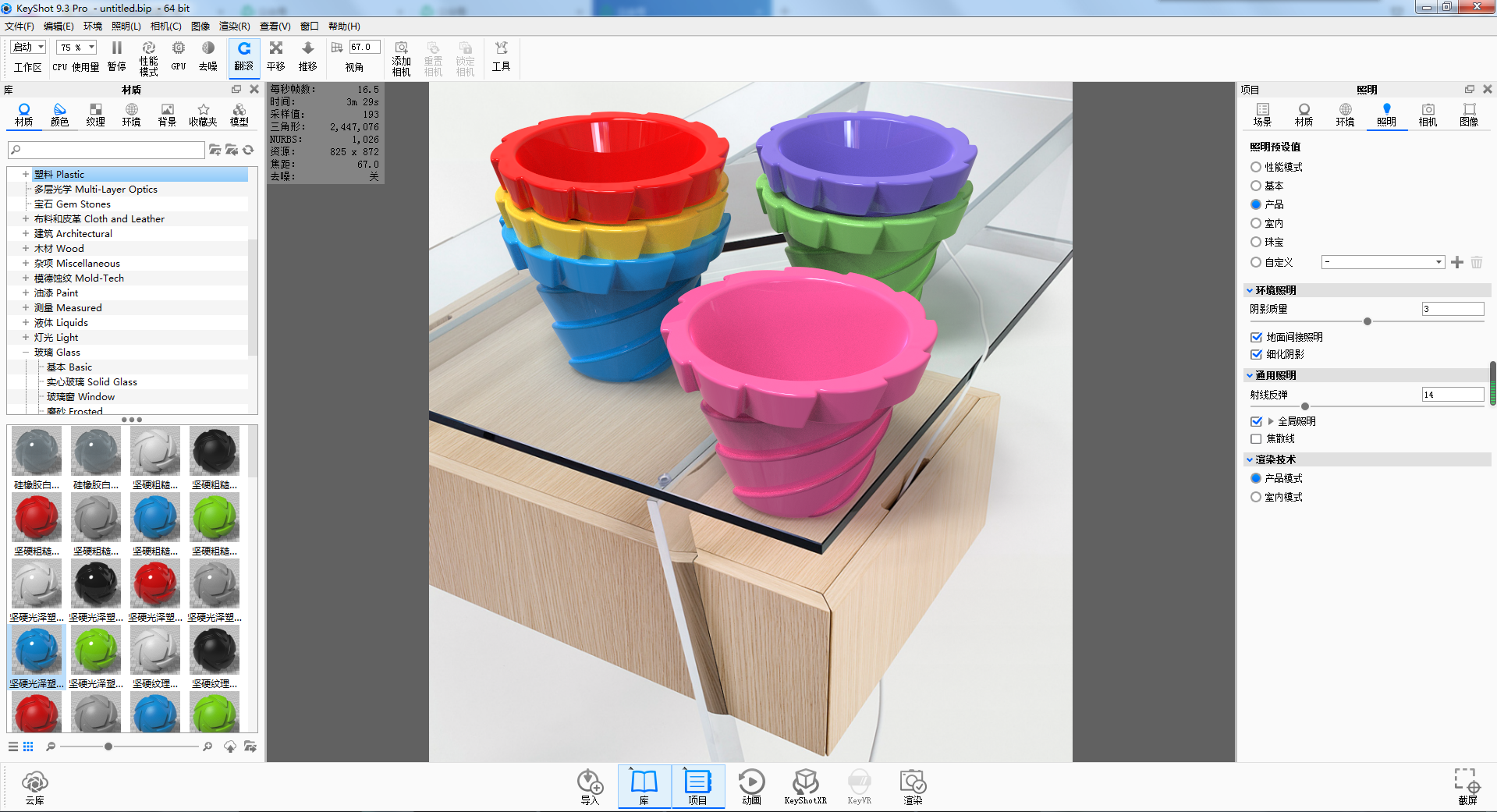Enable Caustics (焦散线) checkbox
The image size is (1497, 812).
(1256, 438)
